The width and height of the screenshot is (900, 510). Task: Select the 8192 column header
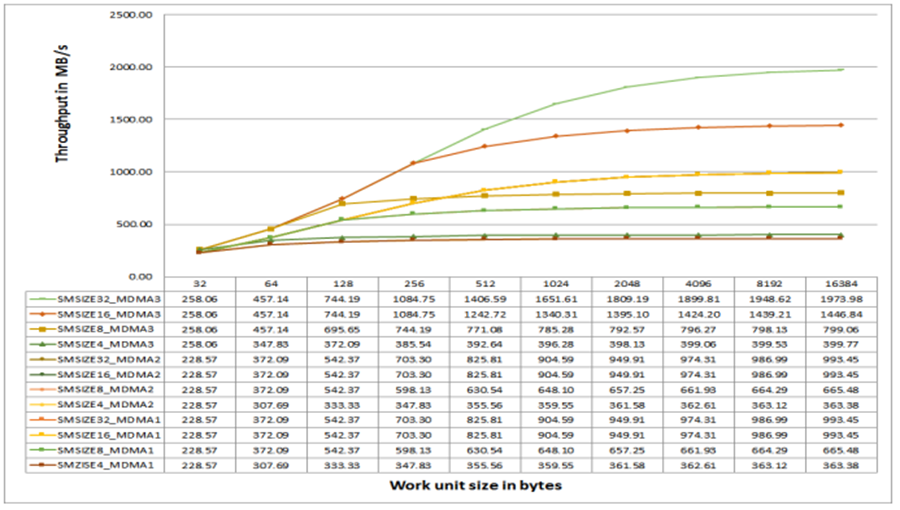pyautogui.click(x=770, y=283)
